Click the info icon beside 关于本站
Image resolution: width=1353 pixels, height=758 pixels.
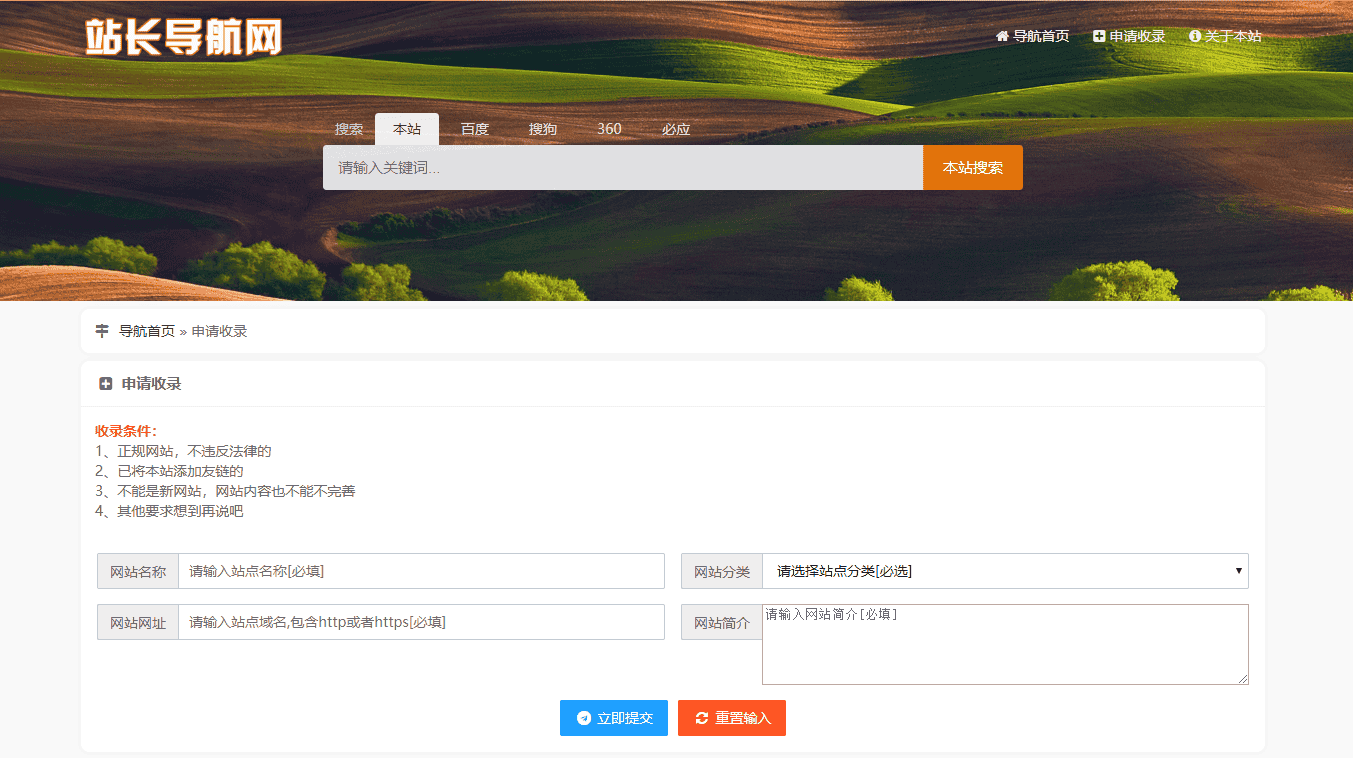tap(1195, 36)
